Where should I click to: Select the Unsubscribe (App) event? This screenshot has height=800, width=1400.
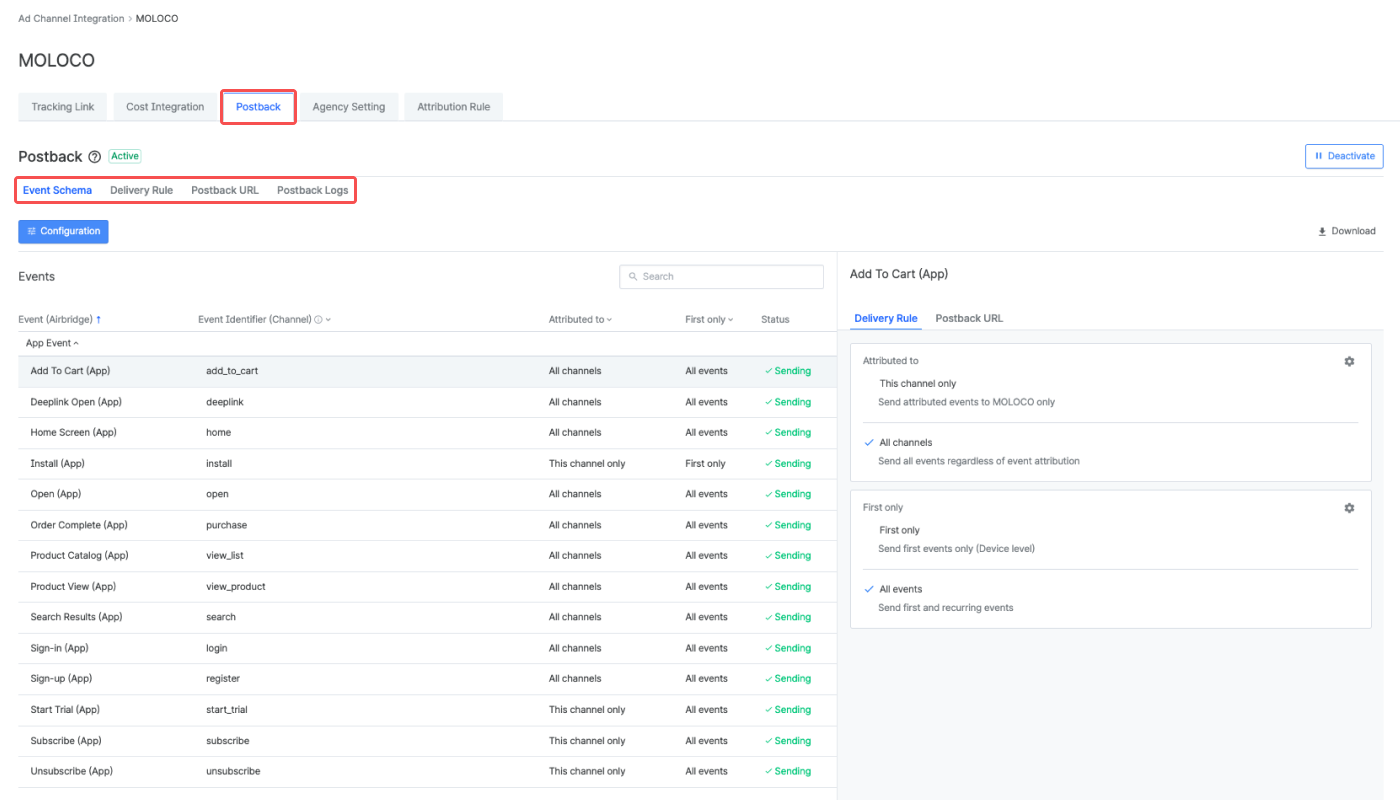click(x=427, y=772)
